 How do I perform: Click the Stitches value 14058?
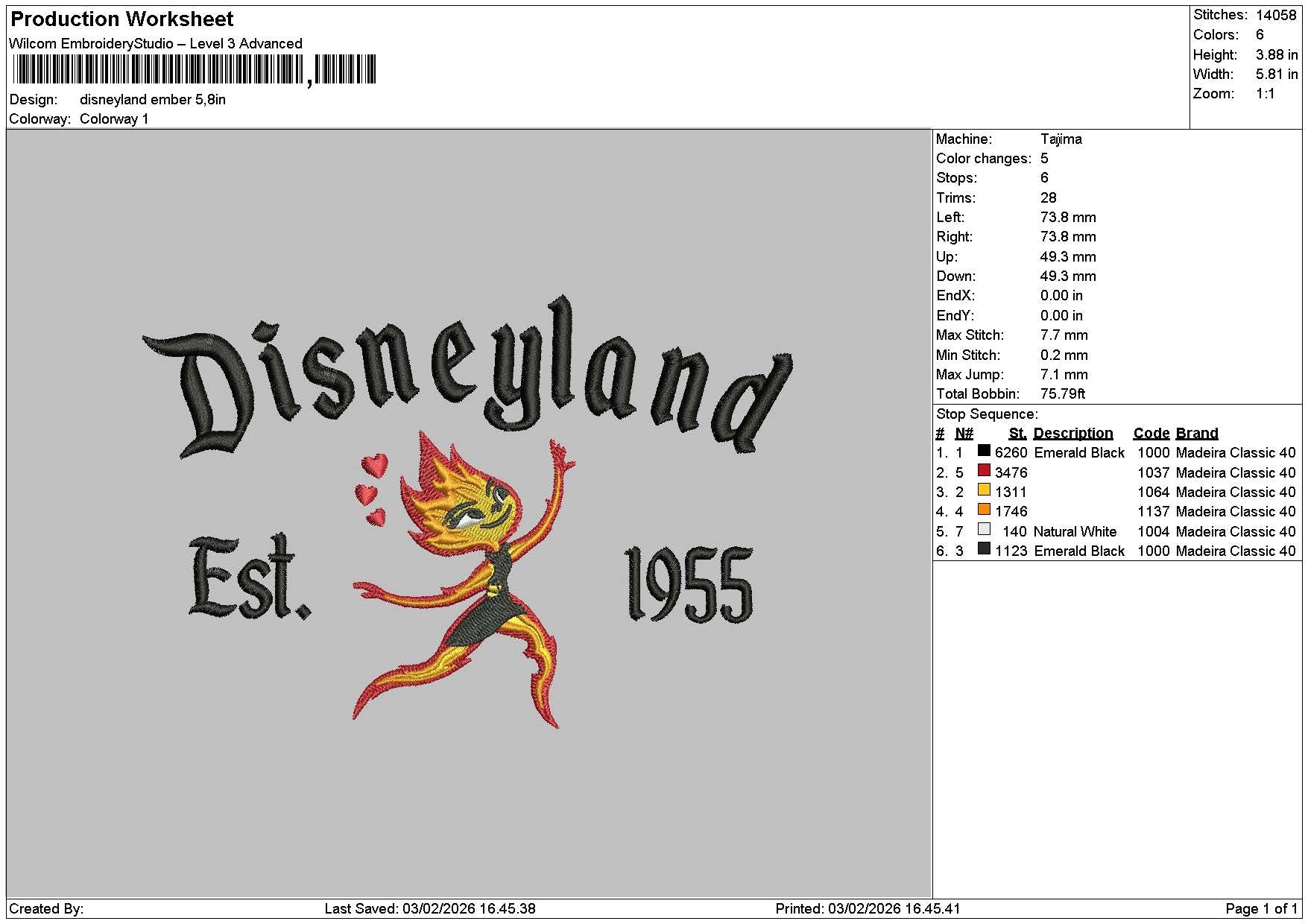[1276, 15]
